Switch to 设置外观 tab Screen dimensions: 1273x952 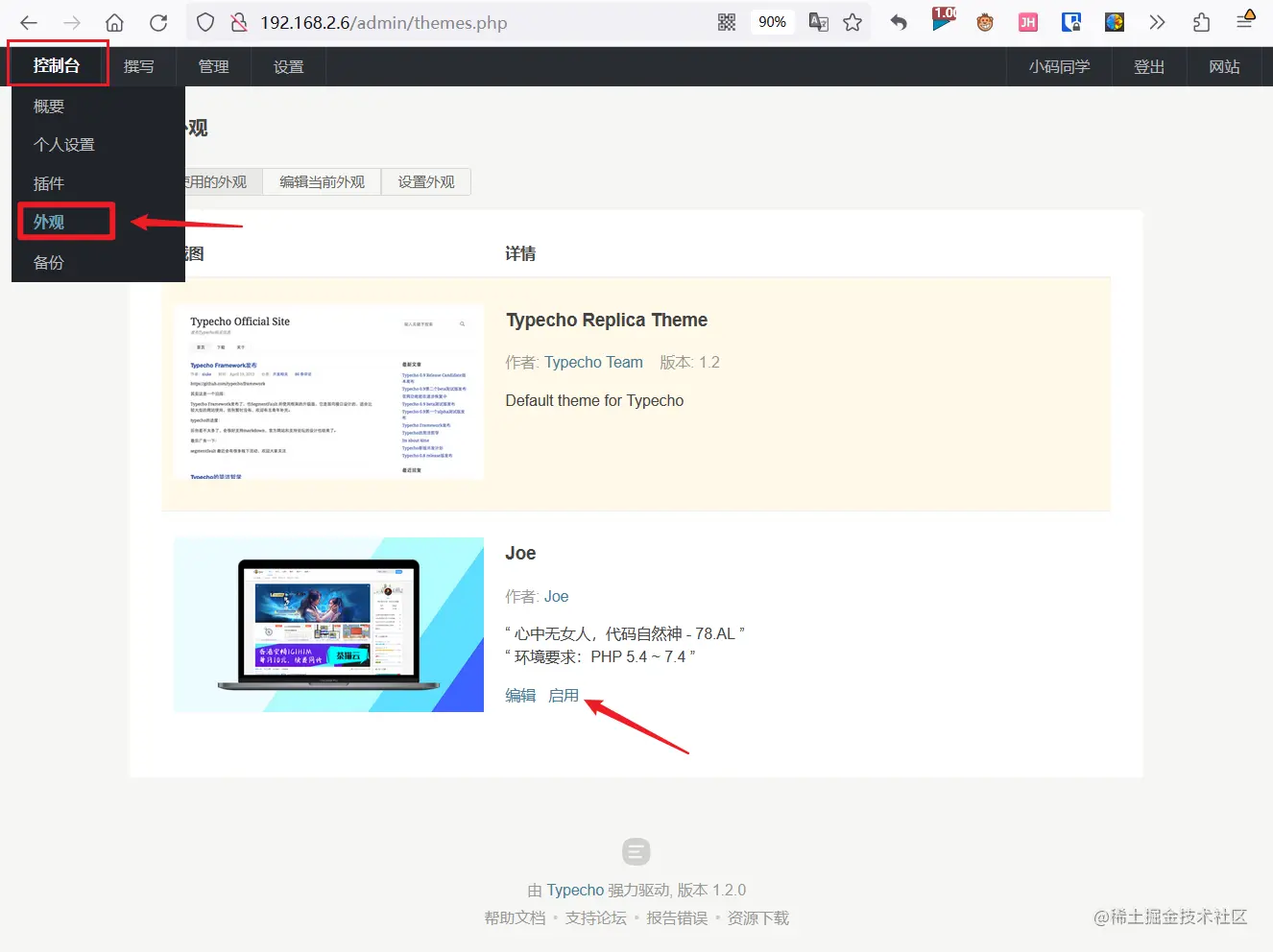(426, 181)
